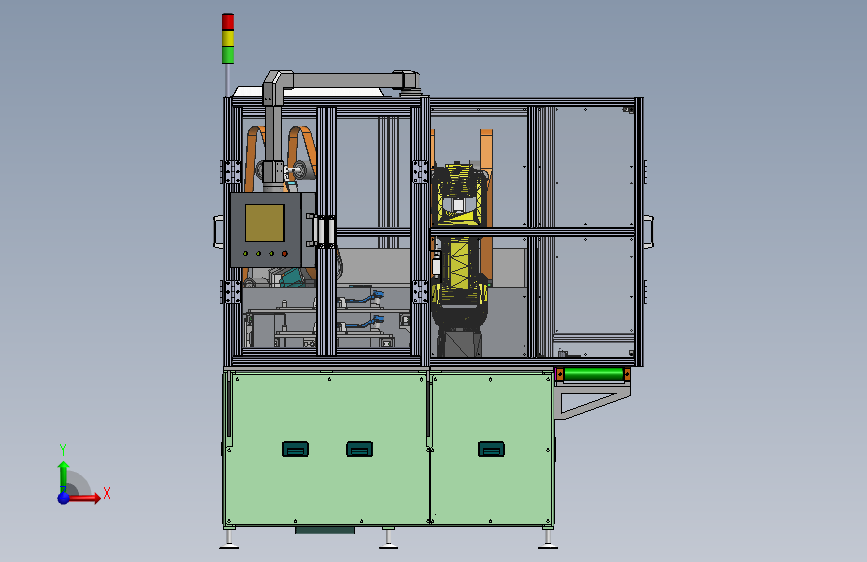The height and width of the screenshot is (562, 867).
Task: Select the middle handle on the green cabinet
Action: [359, 449]
